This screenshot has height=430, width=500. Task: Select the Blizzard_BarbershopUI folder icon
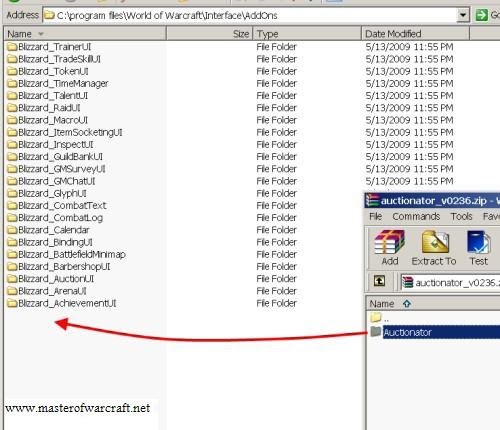12,267
